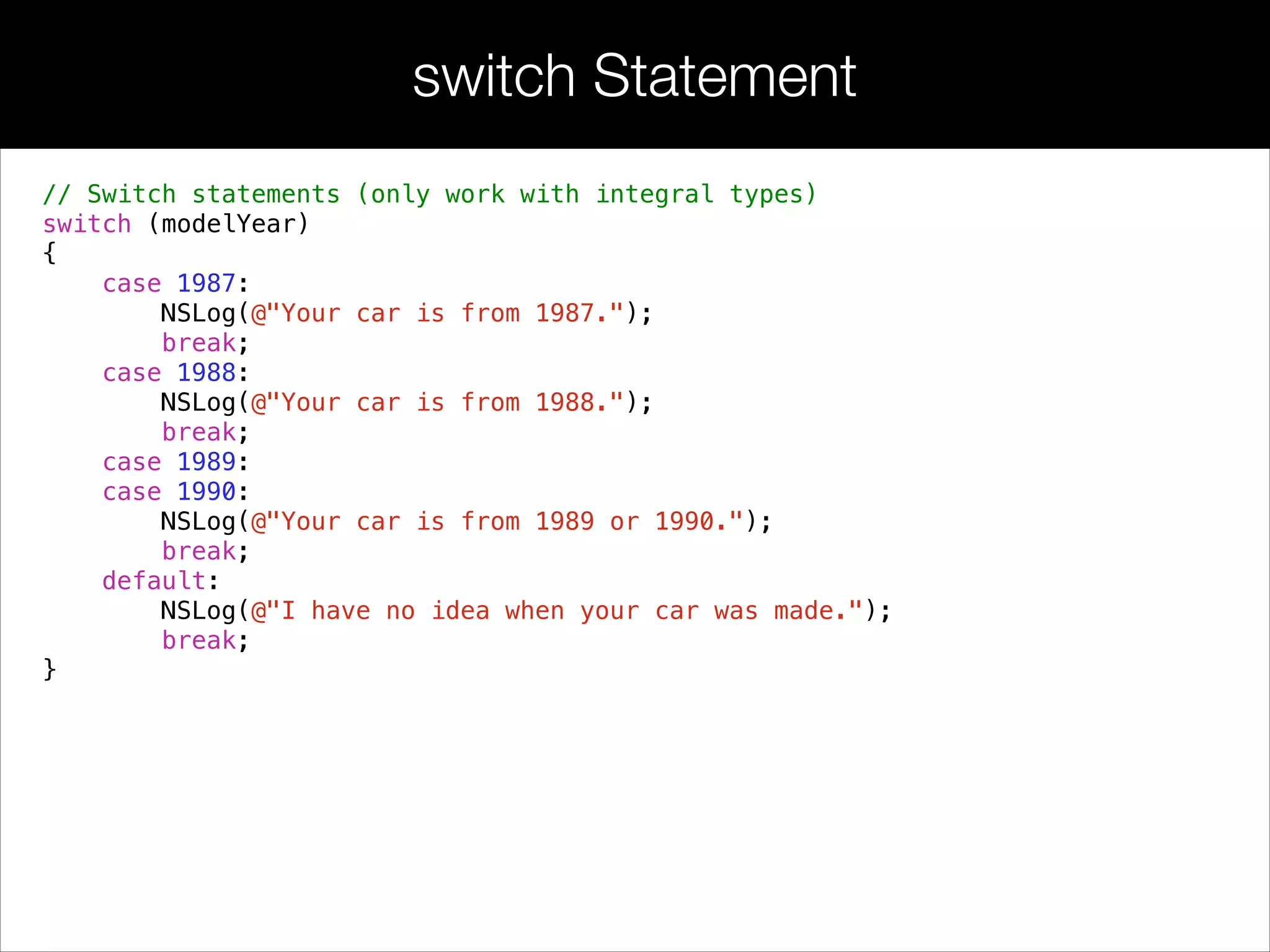Click the 'switch Statement' slide title
Image resolution: width=1270 pixels, height=952 pixels.
click(x=634, y=76)
